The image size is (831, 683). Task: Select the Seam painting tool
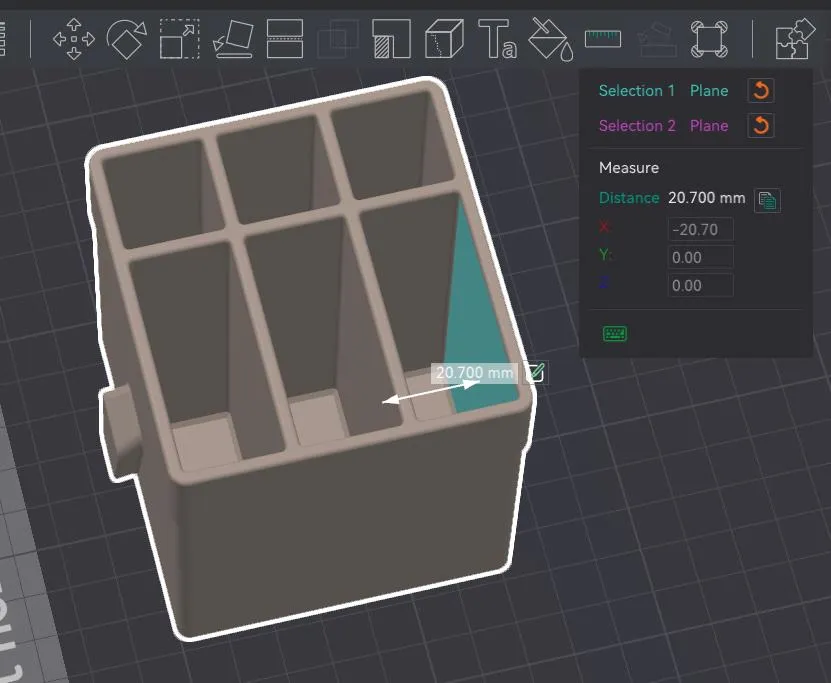(x=443, y=38)
